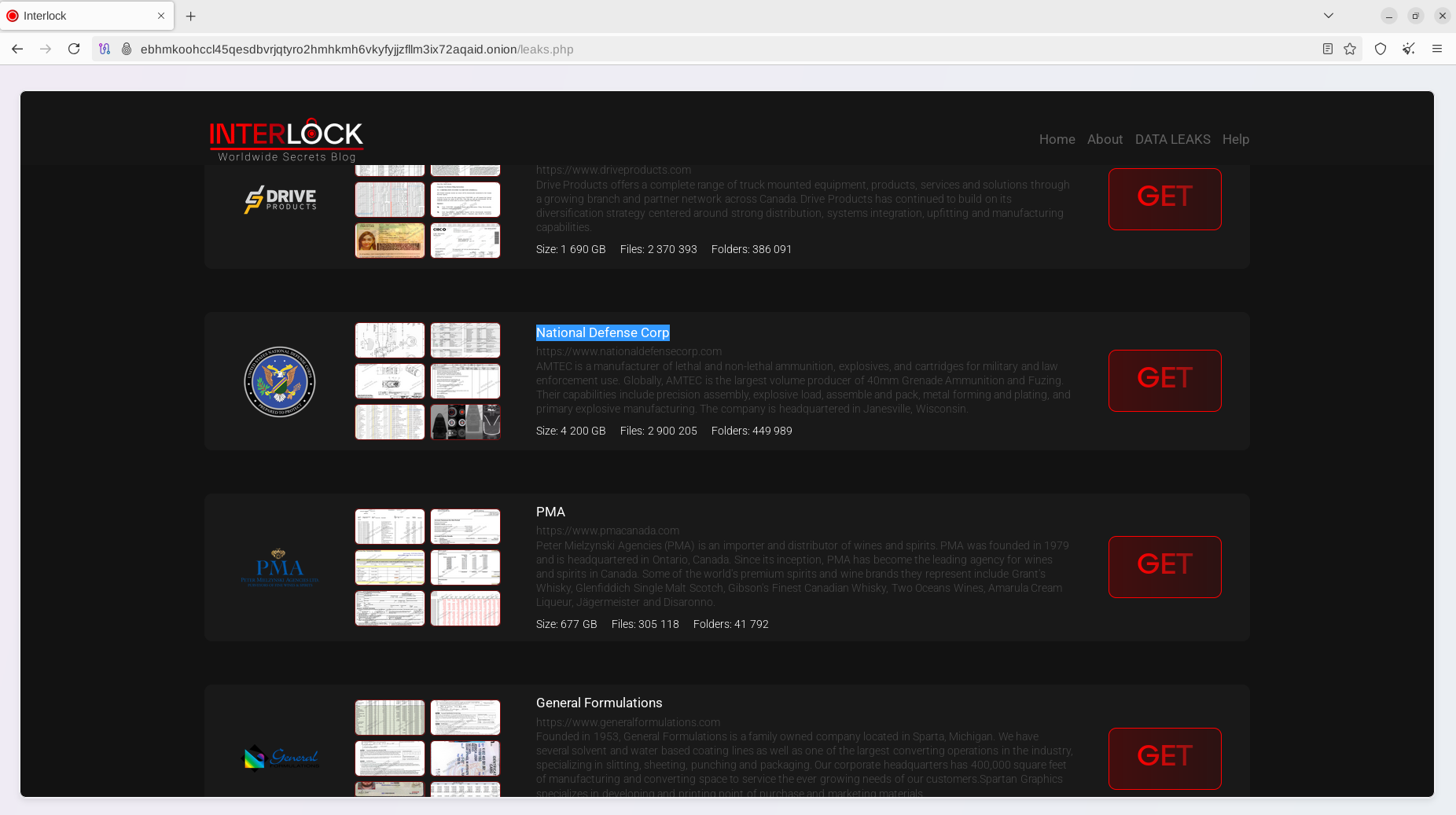Screen dimensions: 1456x815
Task: Open the shield security level icon
Action: point(1381,49)
